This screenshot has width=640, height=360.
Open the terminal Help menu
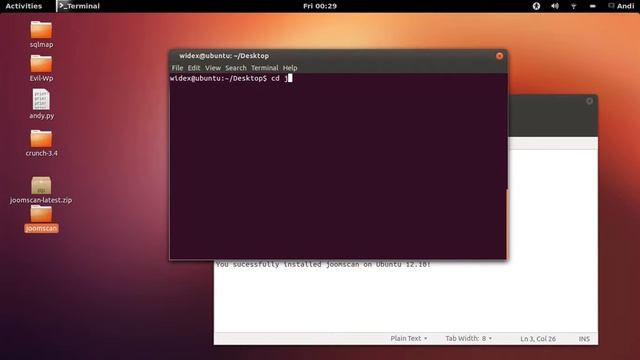(290, 68)
